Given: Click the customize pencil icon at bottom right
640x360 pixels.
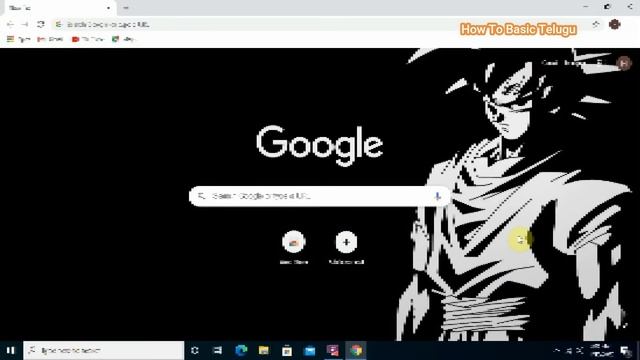Looking at the screenshot, I should [624, 325].
